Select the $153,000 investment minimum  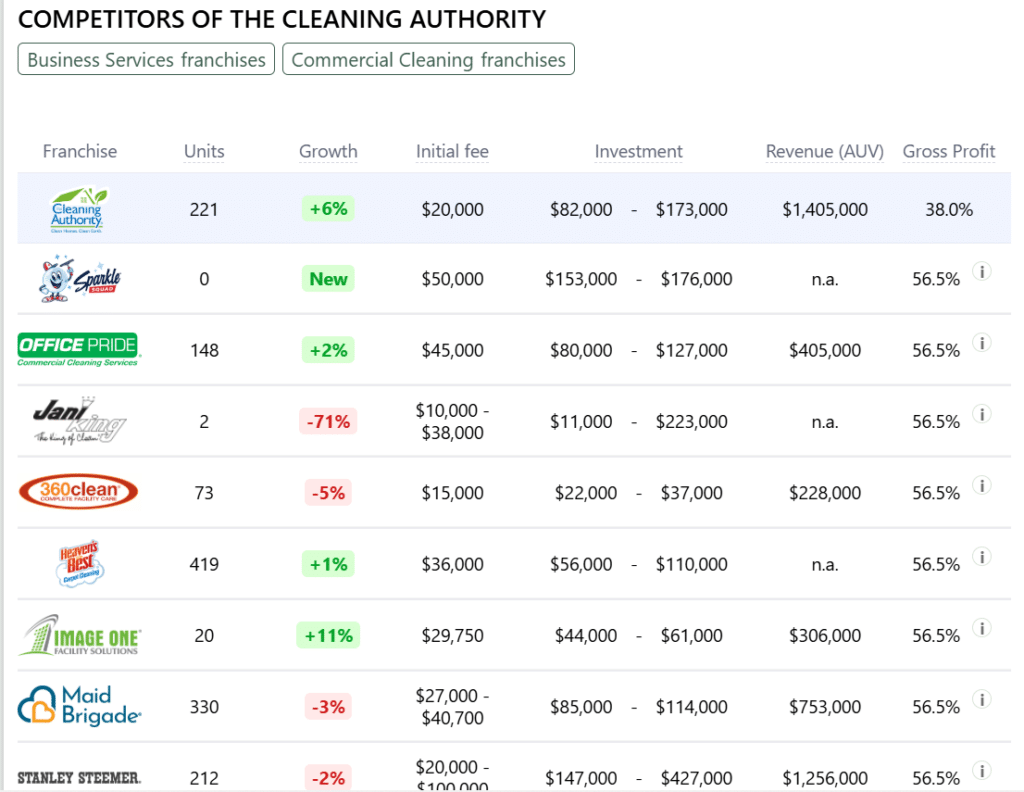coord(581,279)
